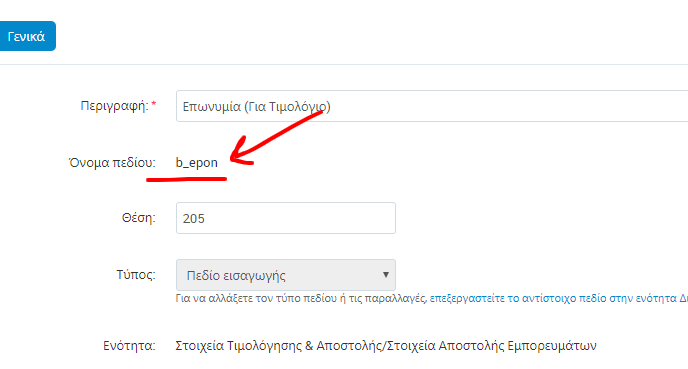Select the b_epon field name value
The image size is (688, 369).
click(x=197, y=163)
